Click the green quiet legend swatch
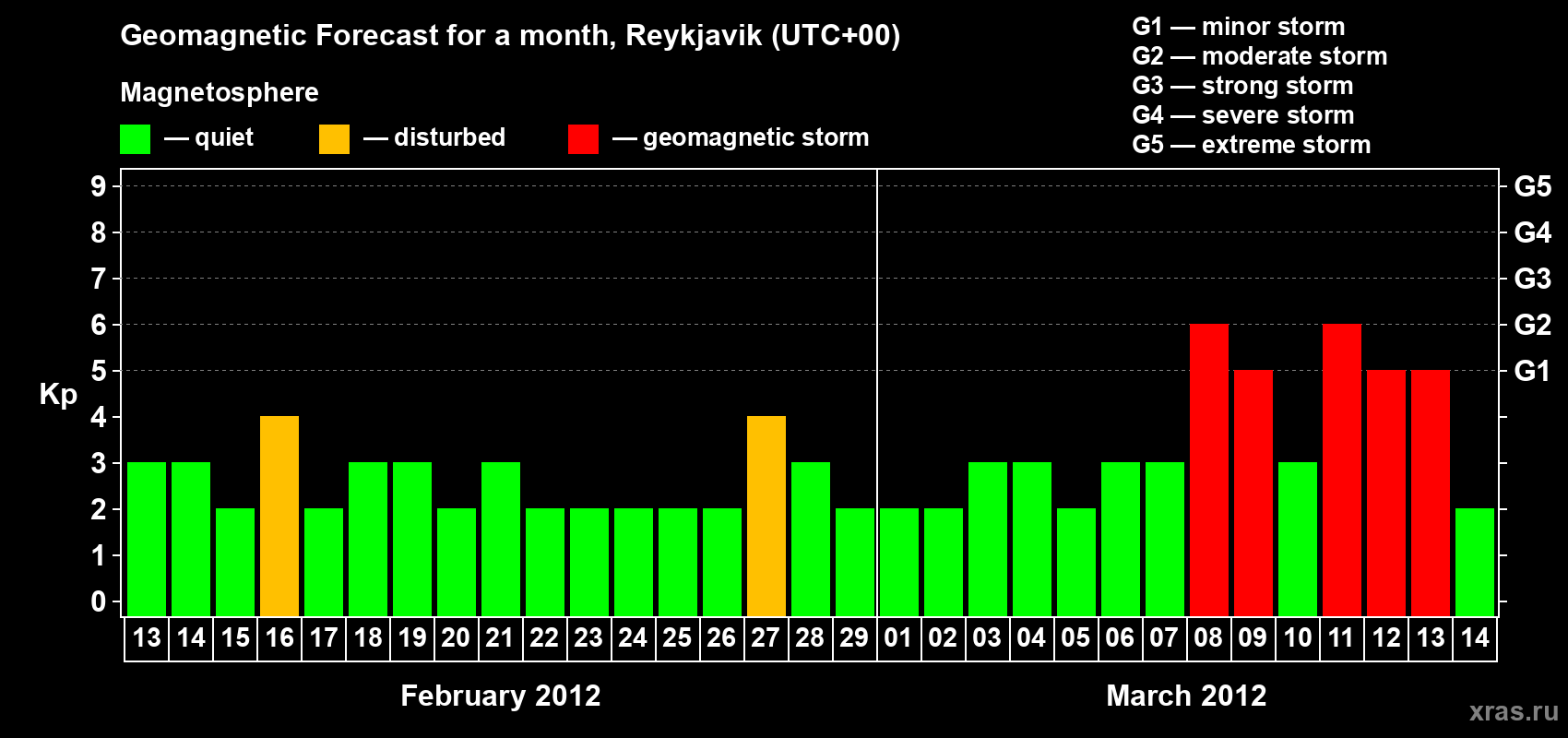 (135, 139)
